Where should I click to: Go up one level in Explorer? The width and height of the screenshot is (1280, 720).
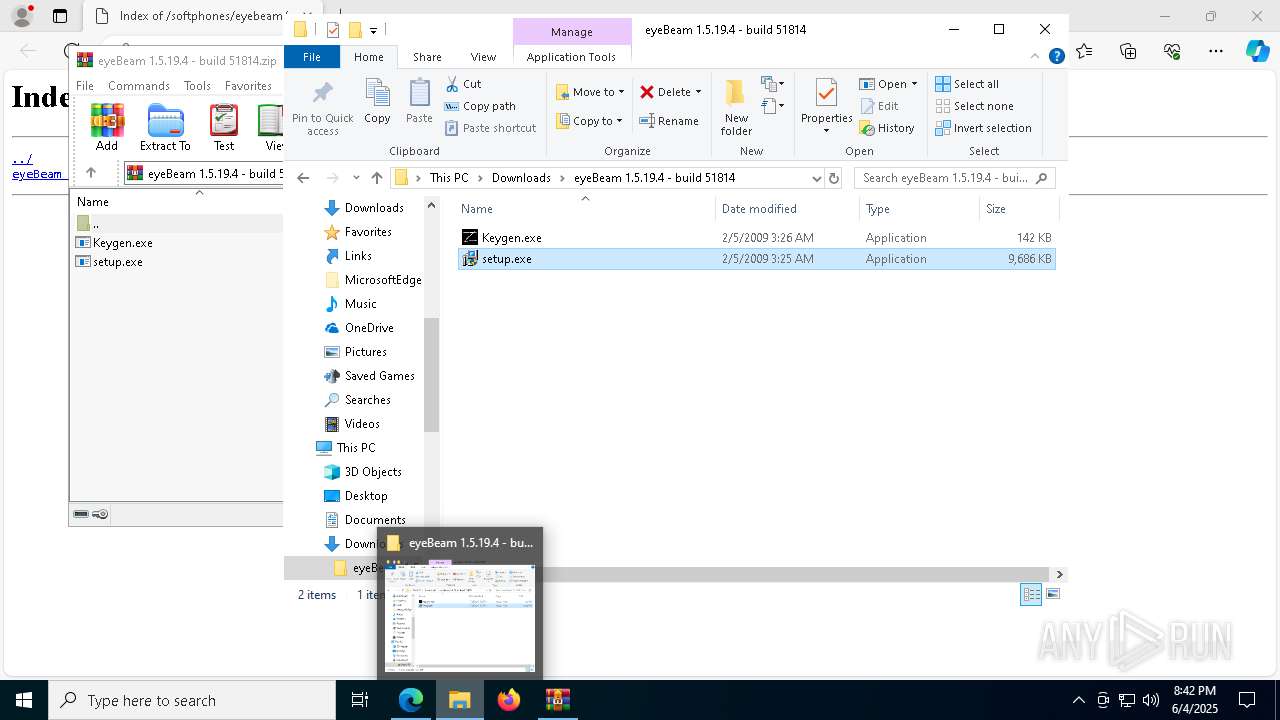pyautogui.click(x=376, y=178)
